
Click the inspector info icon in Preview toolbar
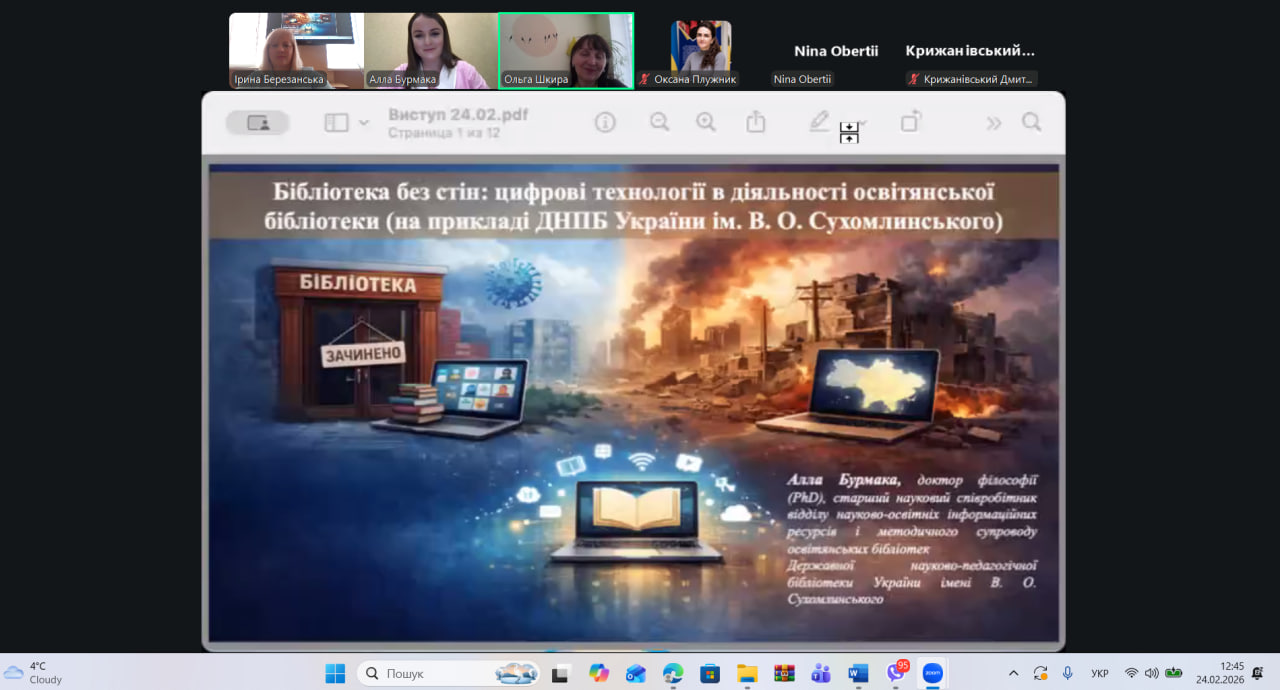[x=605, y=122]
